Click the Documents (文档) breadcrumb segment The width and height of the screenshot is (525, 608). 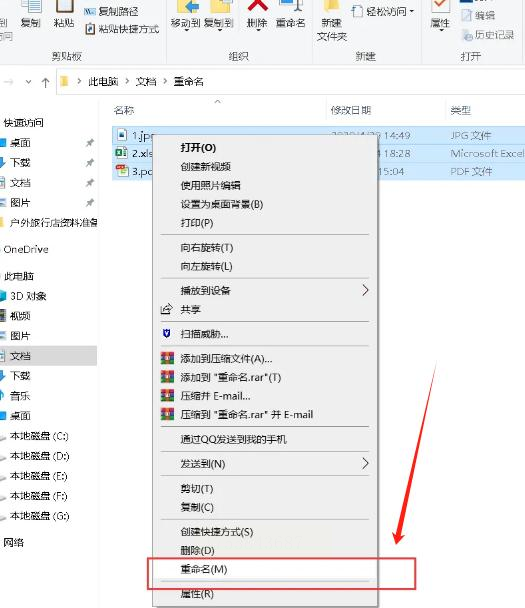146,81
